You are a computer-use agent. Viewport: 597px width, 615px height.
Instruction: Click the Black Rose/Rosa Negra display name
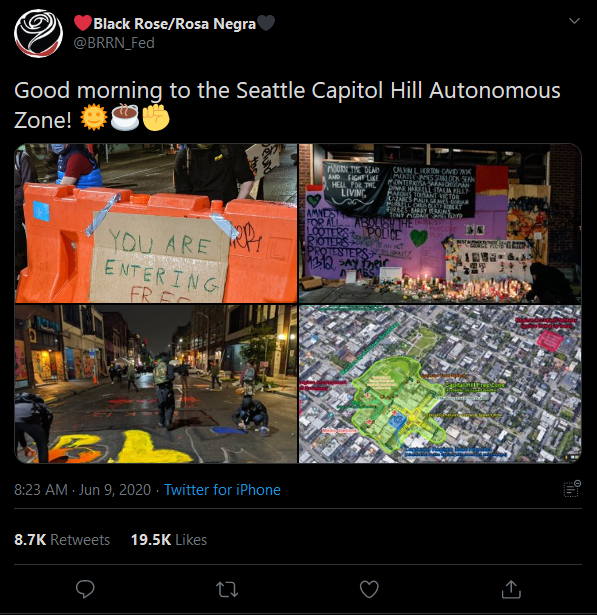(x=175, y=24)
